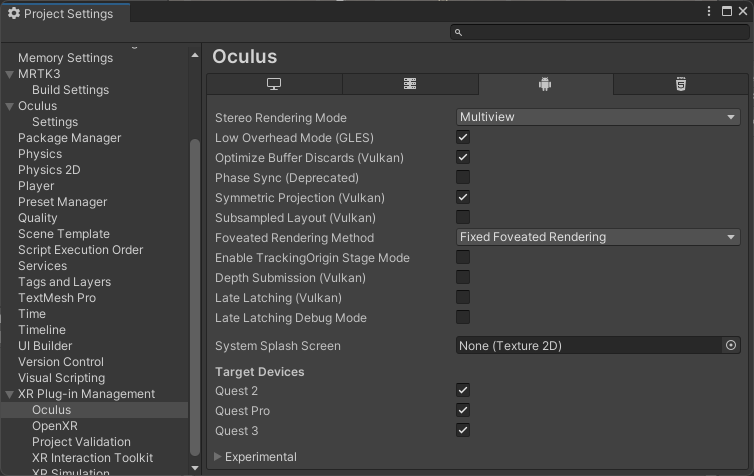Open Memory Settings in sidebar
The width and height of the screenshot is (754, 476).
tap(65, 58)
